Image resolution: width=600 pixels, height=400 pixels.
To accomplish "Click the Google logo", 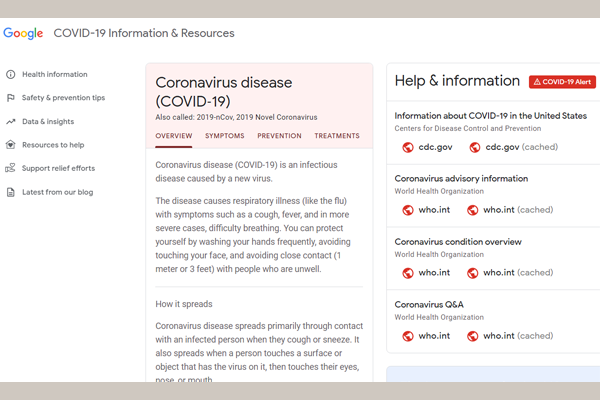I will 23,33.
